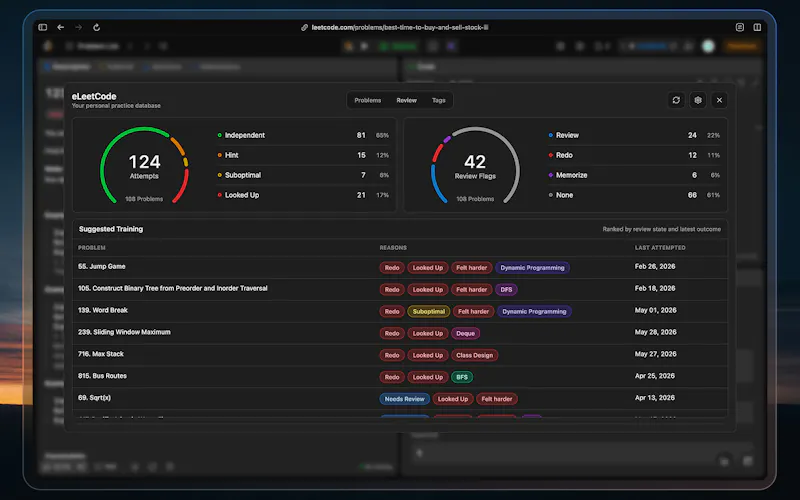Click the Suboptimal tag in Word Break row

point(429,312)
